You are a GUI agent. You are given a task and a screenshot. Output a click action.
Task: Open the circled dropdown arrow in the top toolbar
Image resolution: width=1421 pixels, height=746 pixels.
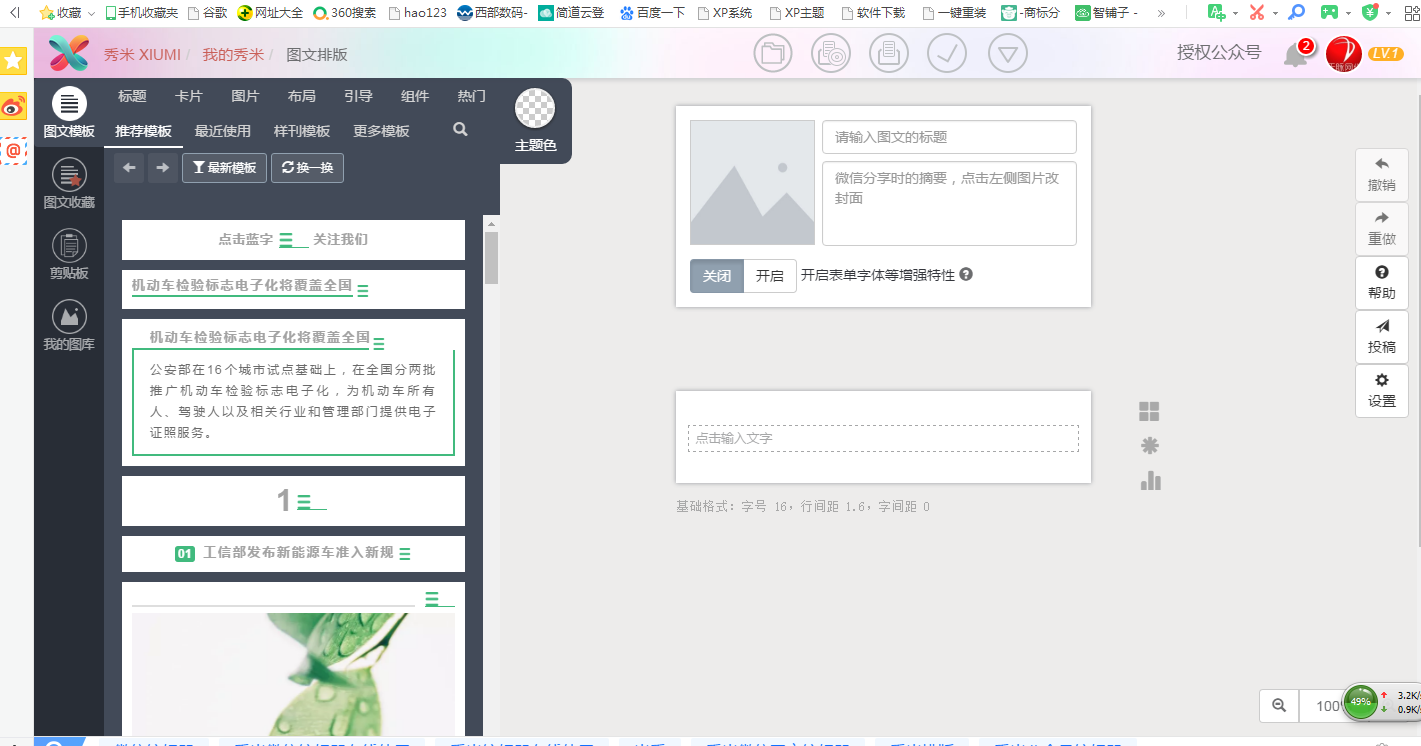tap(1007, 52)
